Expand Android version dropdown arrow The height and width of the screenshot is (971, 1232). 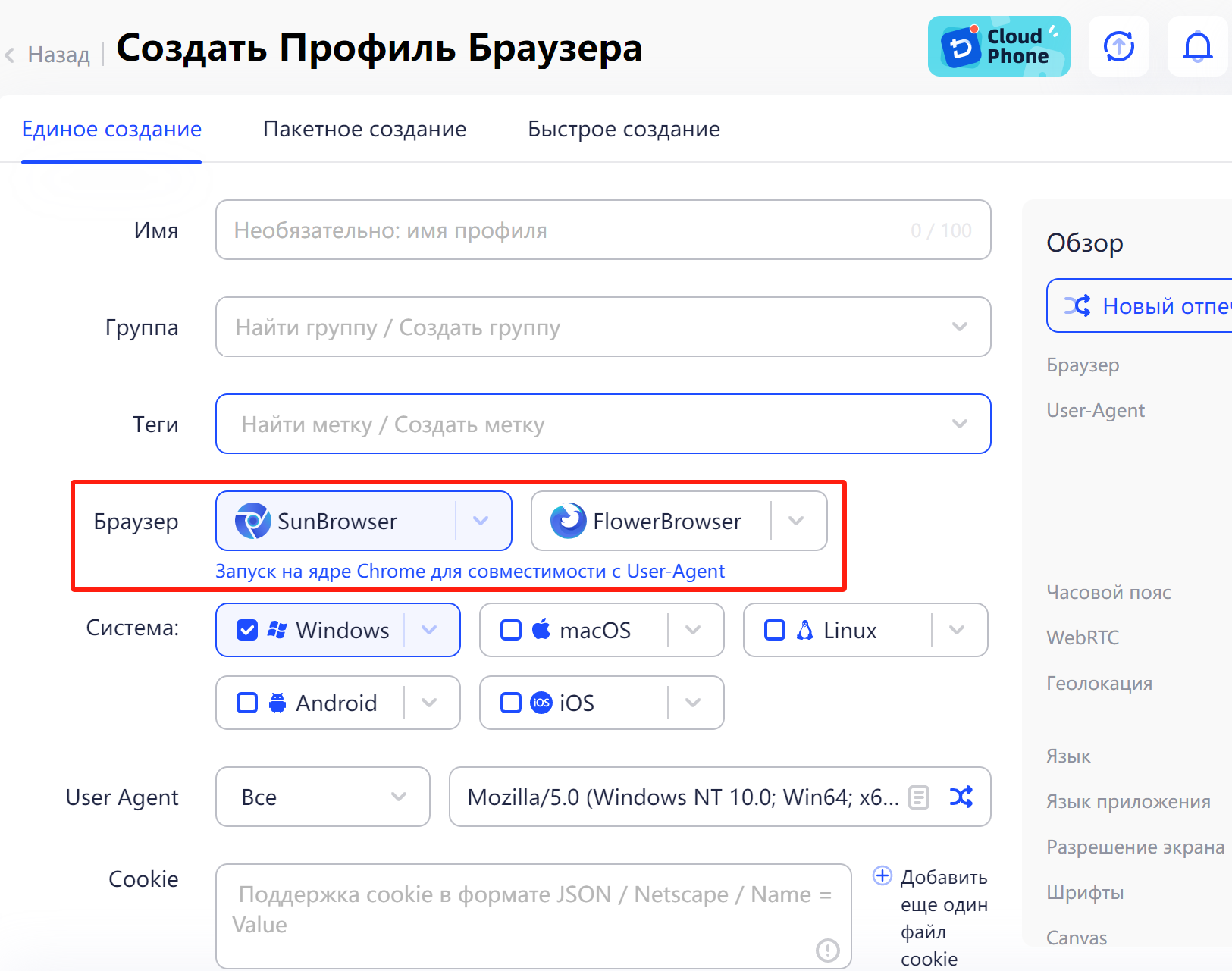(429, 703)
